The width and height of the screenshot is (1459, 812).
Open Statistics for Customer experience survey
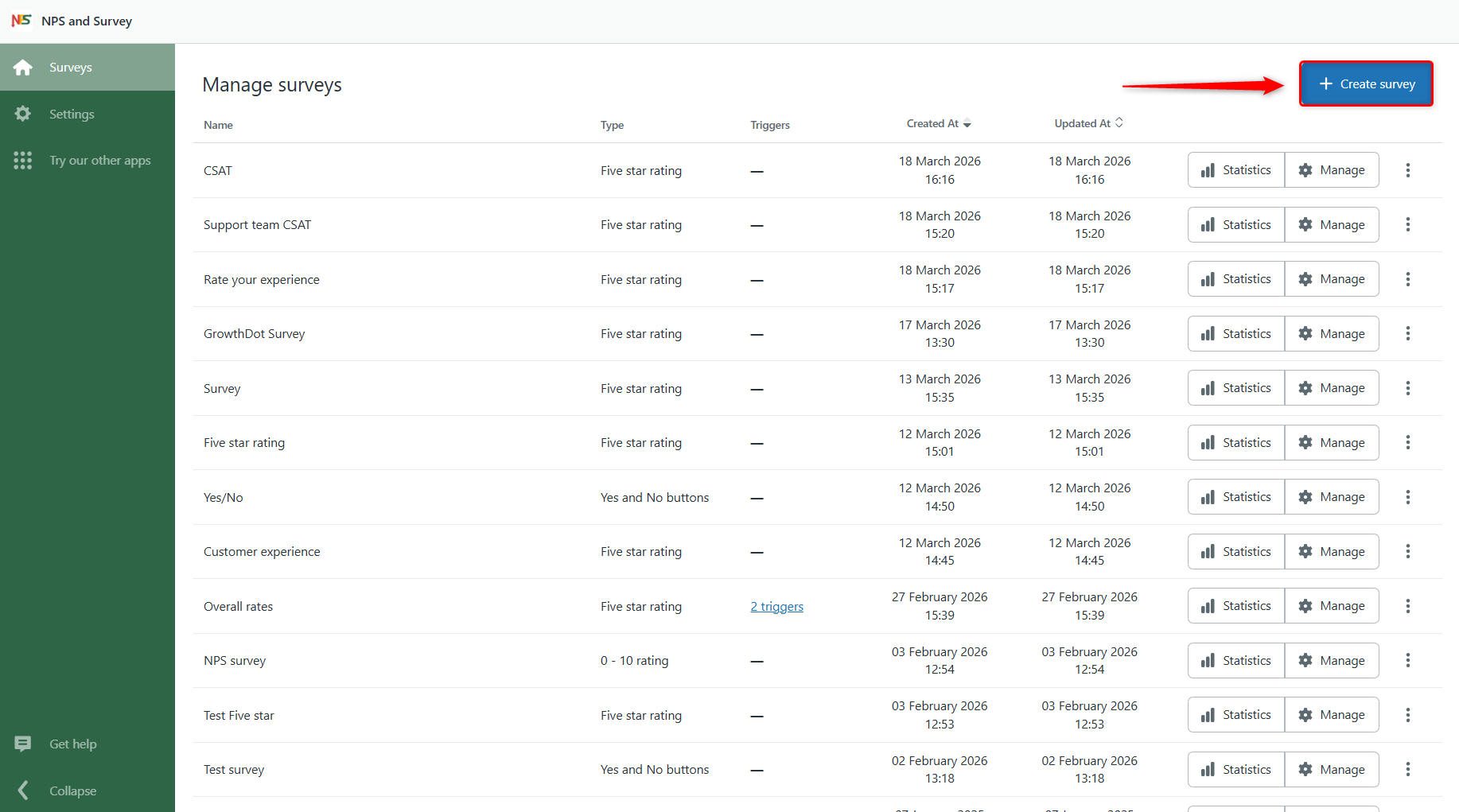(1235, 552)
